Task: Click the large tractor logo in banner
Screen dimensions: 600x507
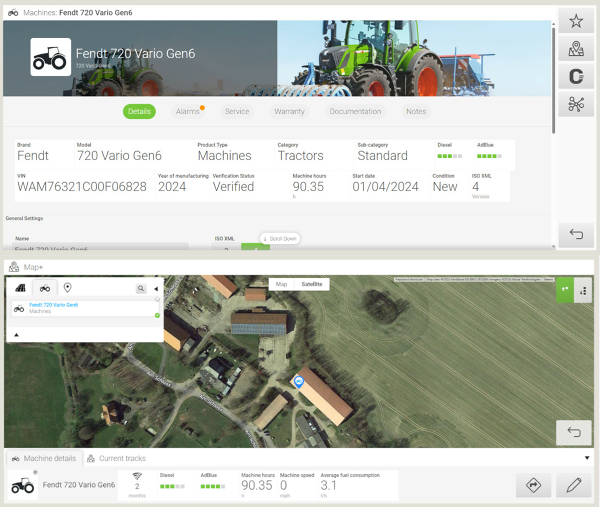Action: pos(51,57)
